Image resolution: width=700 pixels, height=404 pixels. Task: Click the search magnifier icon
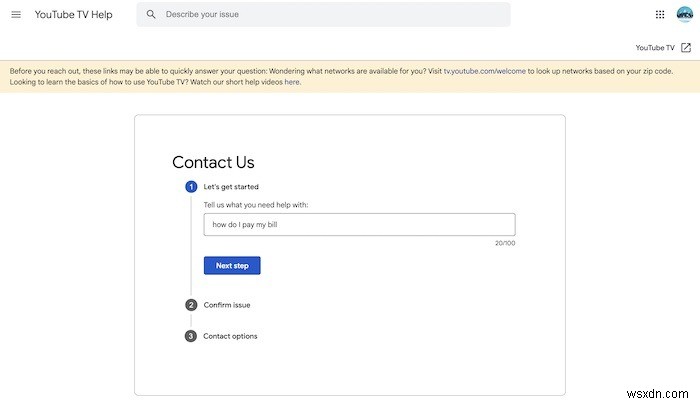tap(151, 15)
